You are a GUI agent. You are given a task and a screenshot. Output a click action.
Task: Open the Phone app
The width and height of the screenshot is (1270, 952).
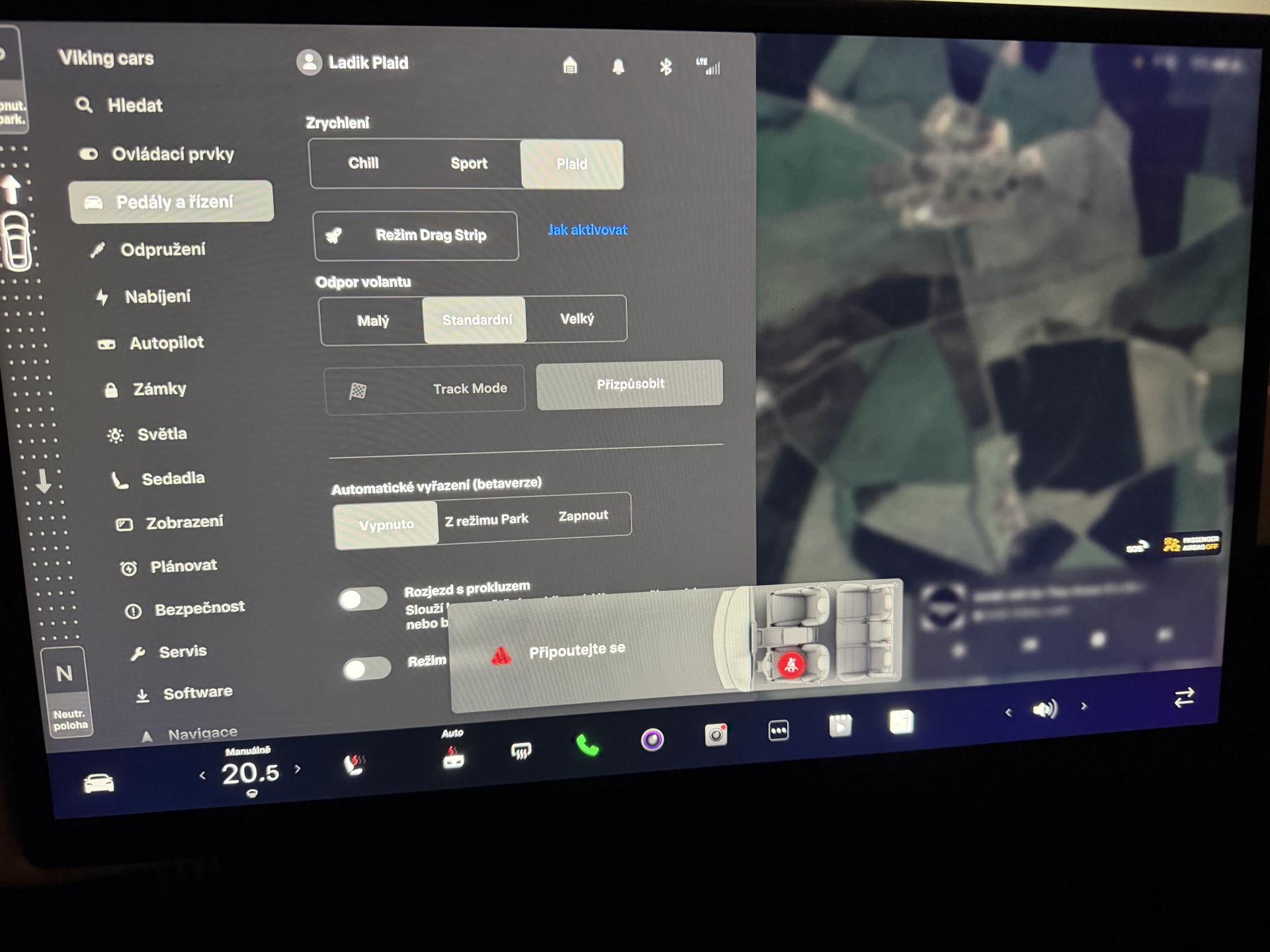click(x=587, y=745)
